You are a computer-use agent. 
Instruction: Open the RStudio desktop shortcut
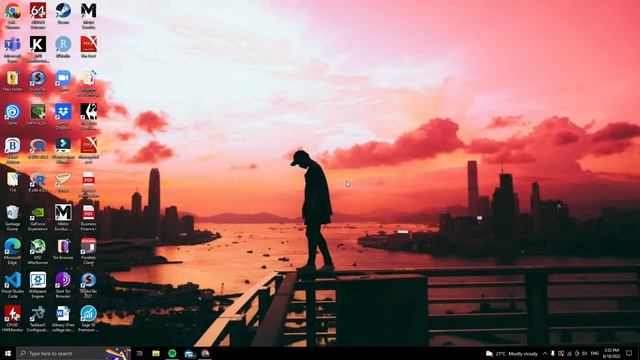tap(63, 47)
